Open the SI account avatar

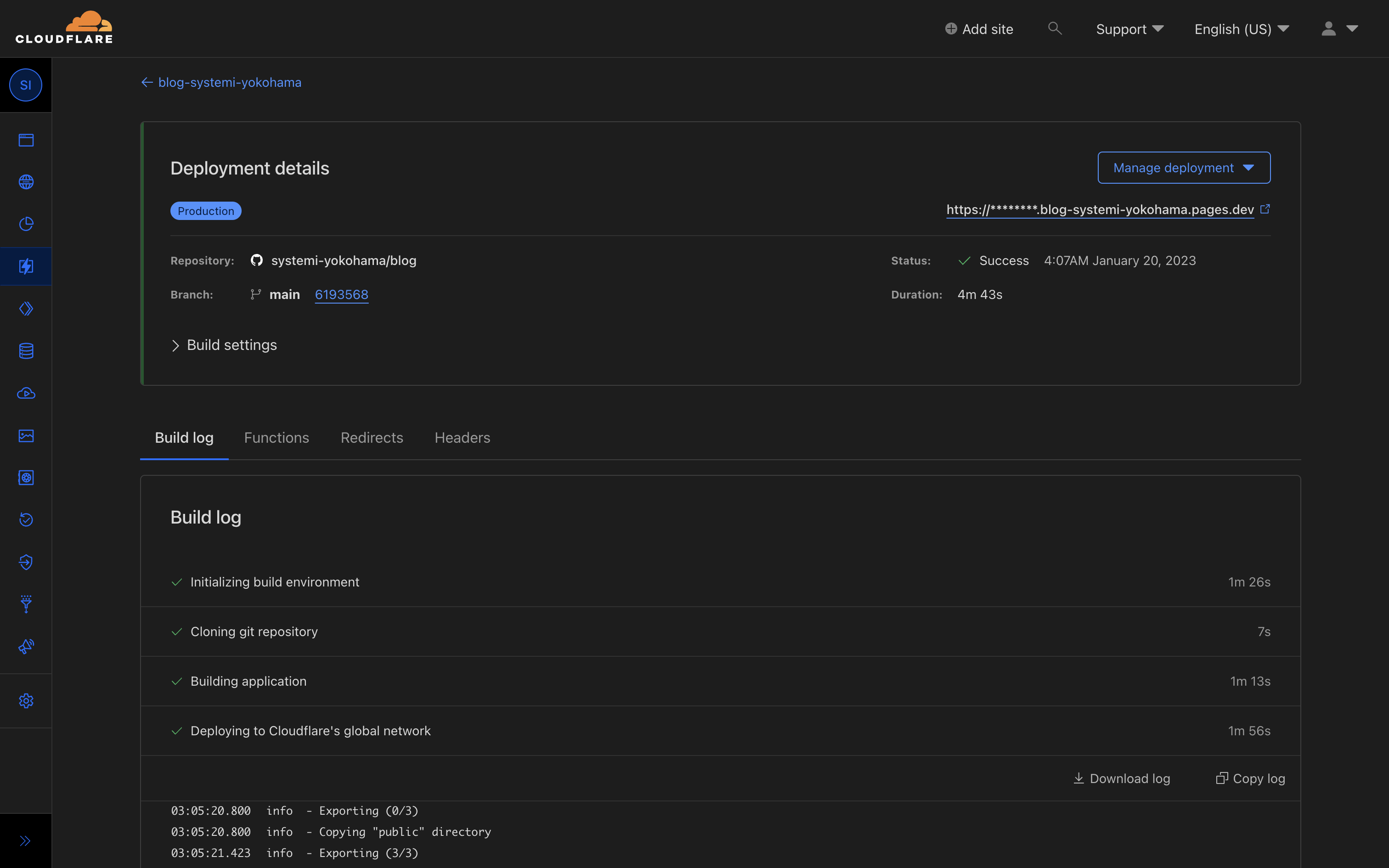click(26, 85)
